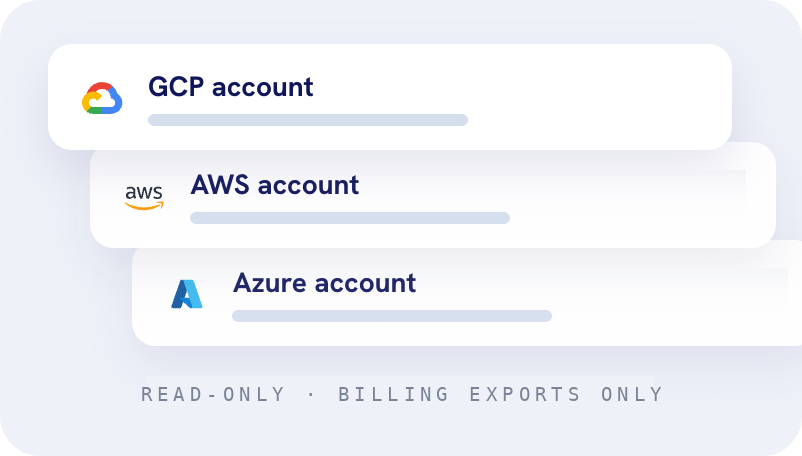Viewport: 802px width, 456px height.
Task: Click the AWS logo icon
Action: tap(144, 197)
